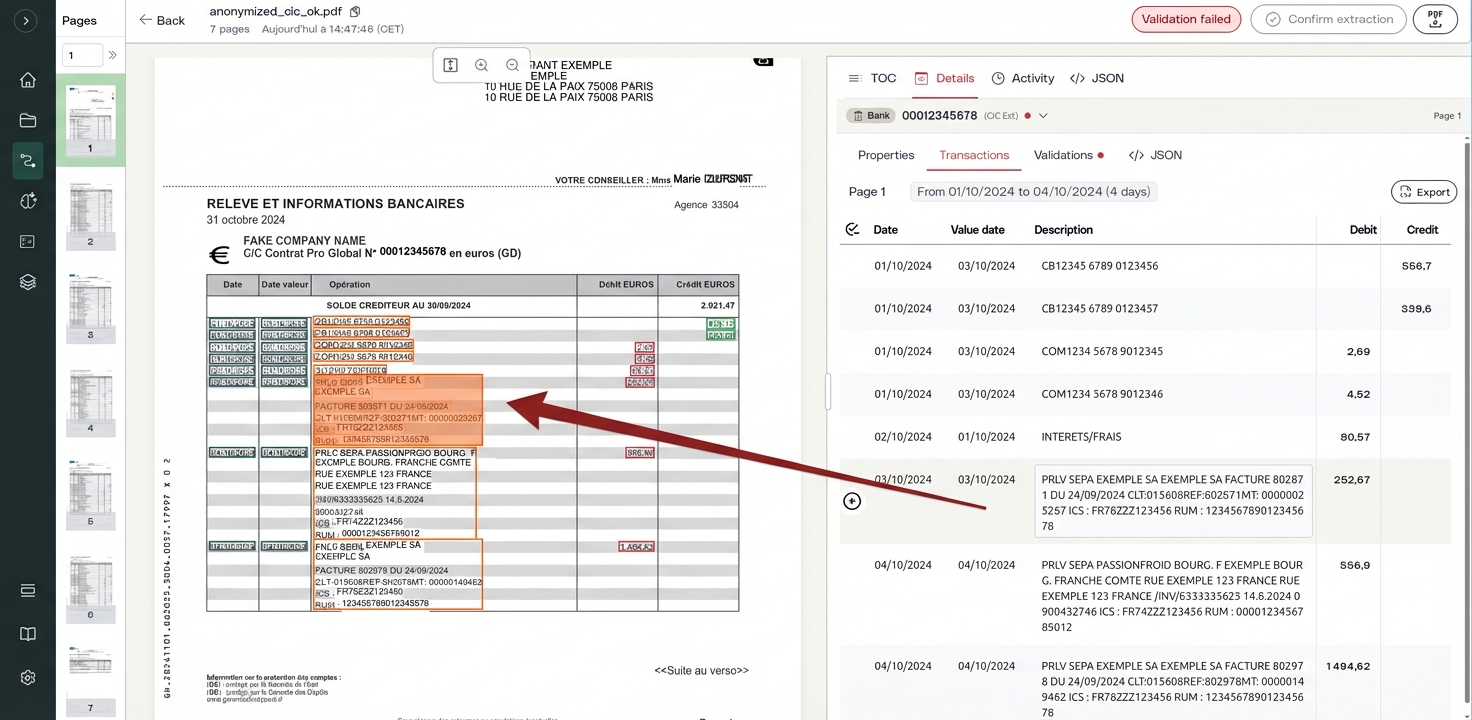
Task: Click the zoom out magnifier icon
Action: click(512, 65)
